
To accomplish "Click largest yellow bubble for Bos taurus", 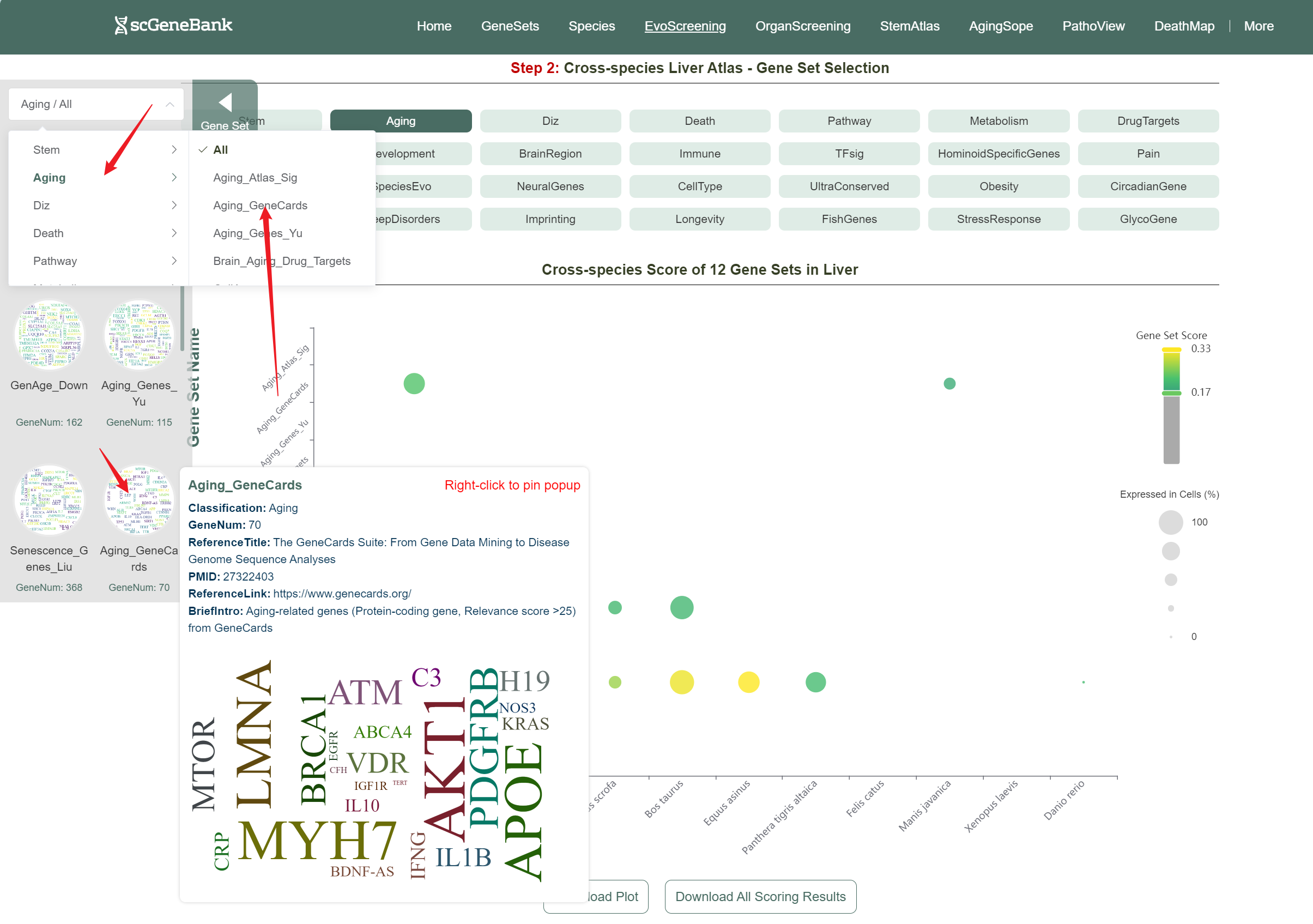I will coord(682,682).
